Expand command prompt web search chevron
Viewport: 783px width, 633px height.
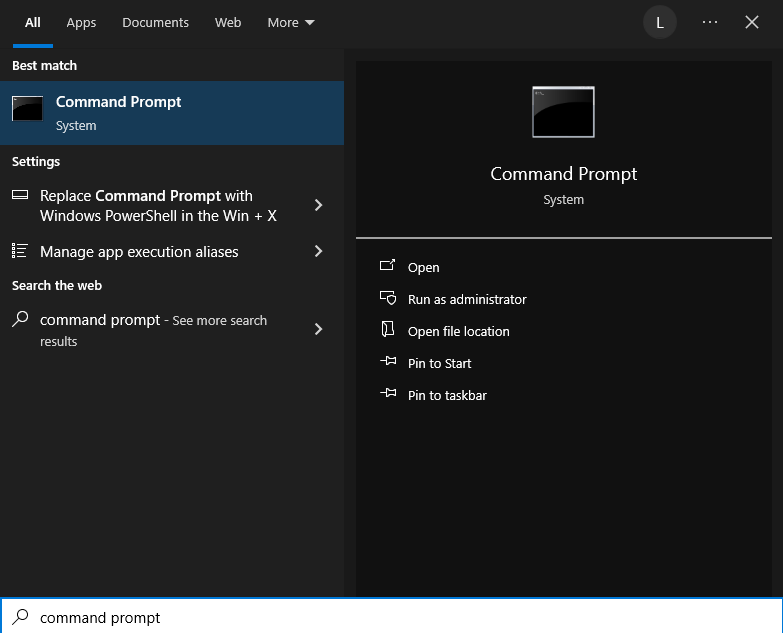(x=319, y=329)
